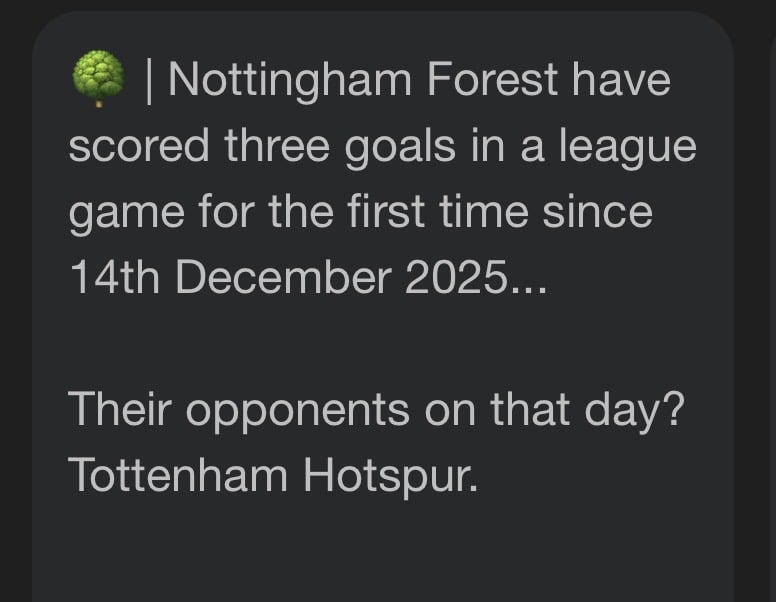Tap the blank line between paragraphs

click(x=380, y=345)
